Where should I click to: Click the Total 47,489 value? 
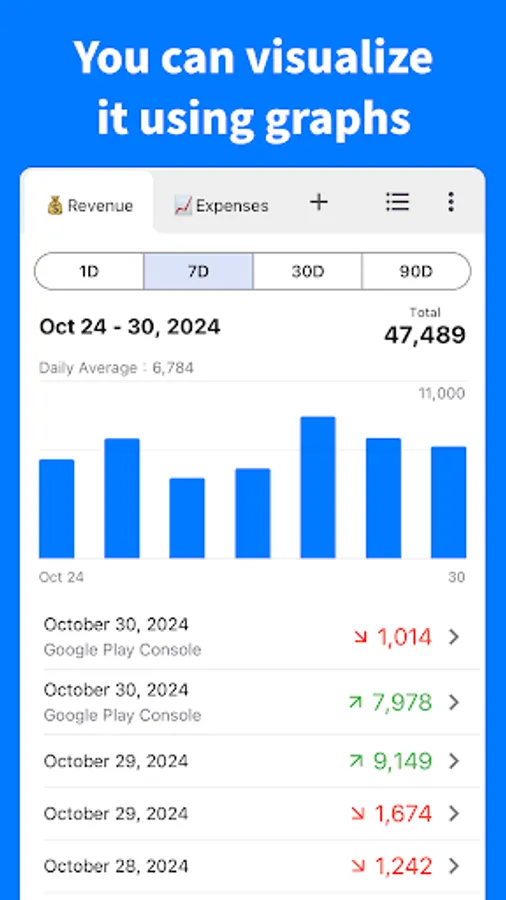(425, 328)
